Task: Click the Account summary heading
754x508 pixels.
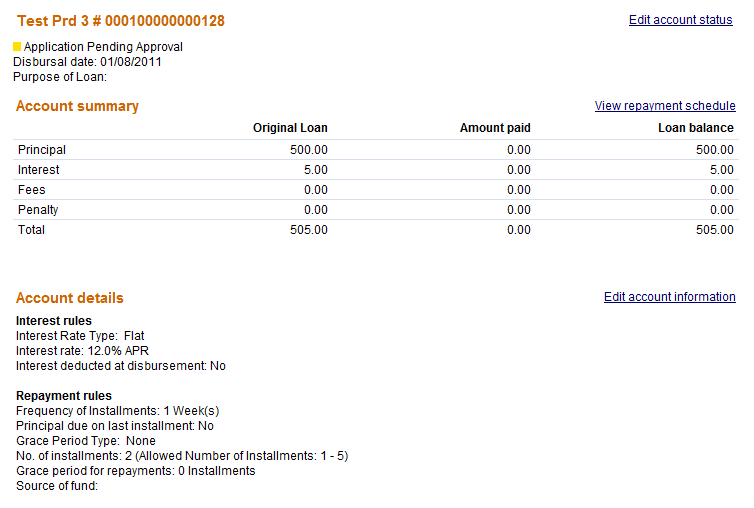Action: point(77,106)
